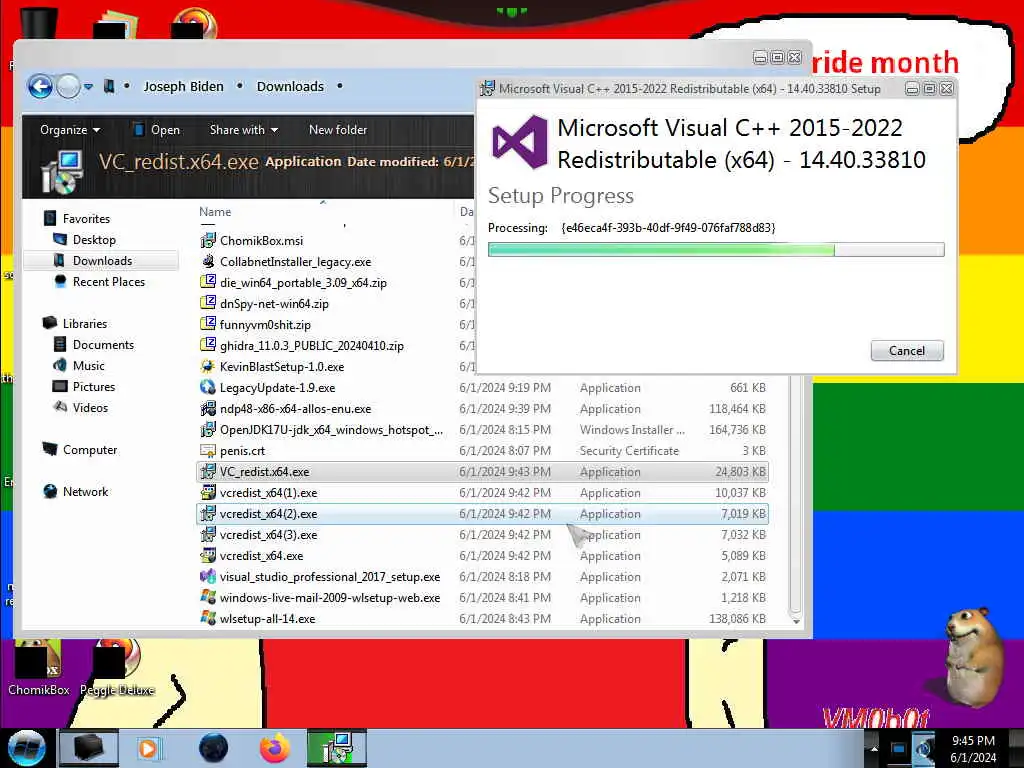
Task: Select the vcredist_x64.exe file icon
Action: tap(208, 555)
